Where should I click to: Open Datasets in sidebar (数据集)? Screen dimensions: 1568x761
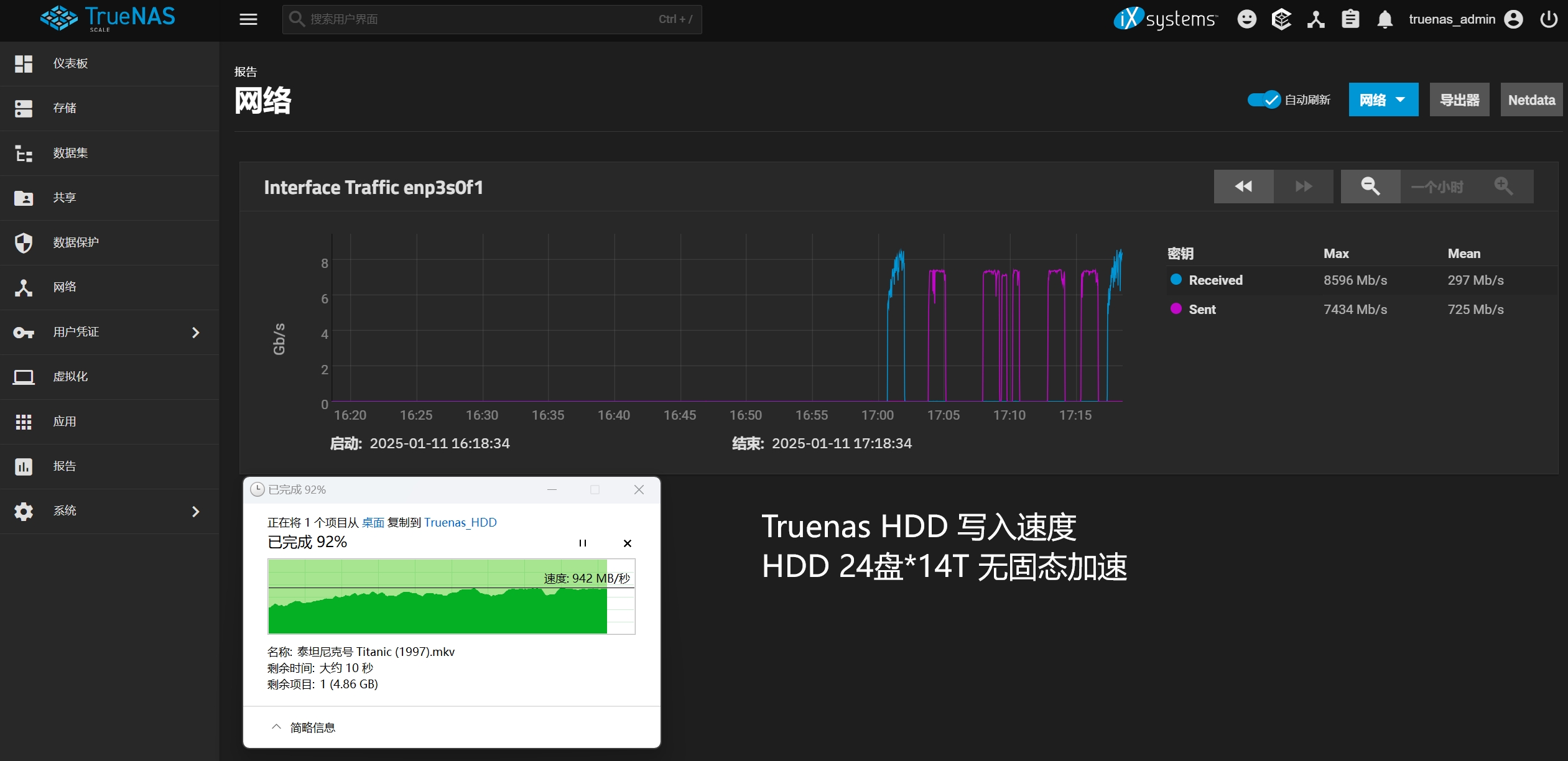(x=109, y=153)
